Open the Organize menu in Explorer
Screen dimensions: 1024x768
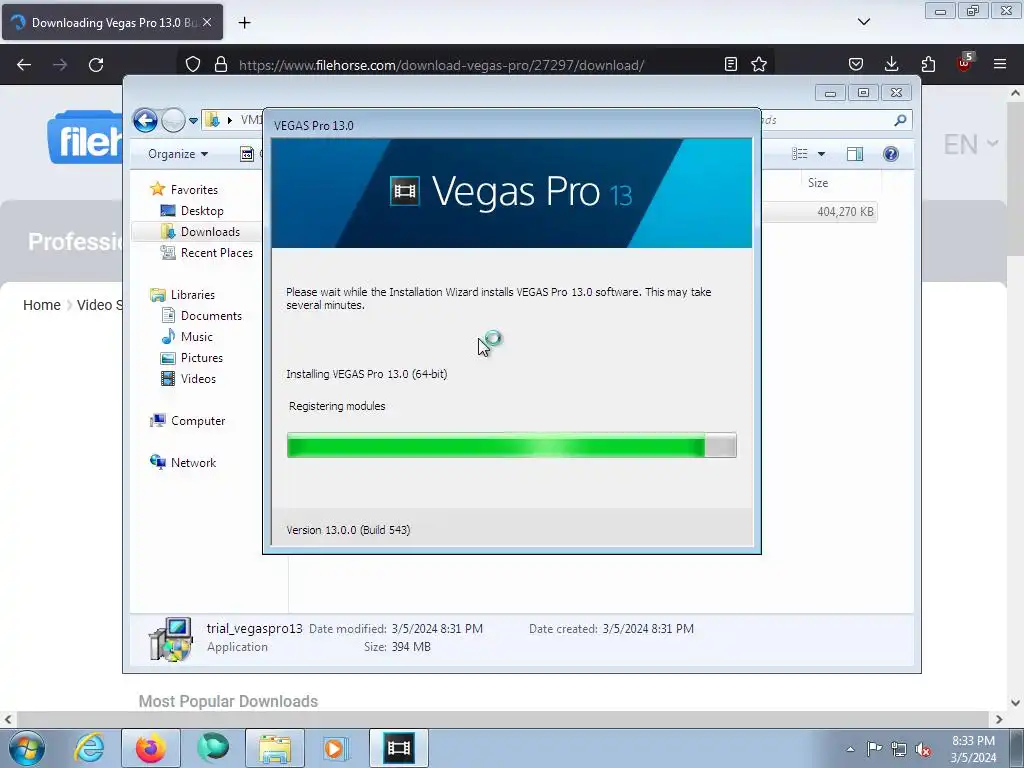pos(178,154)
